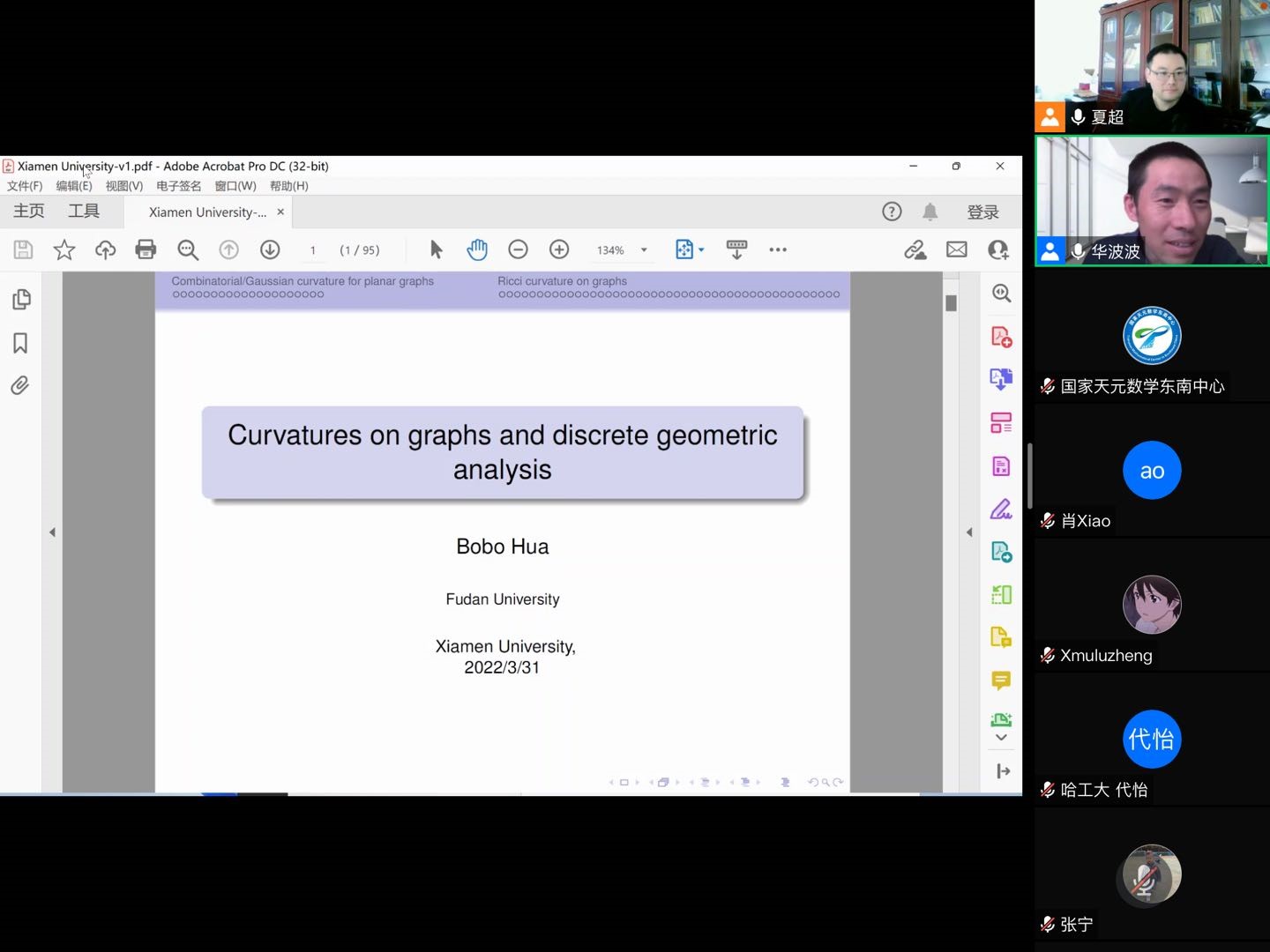Open the Attachments paperclip panel
The width and height of the screenshot is (1270, 952).
[x=20, y=386]
